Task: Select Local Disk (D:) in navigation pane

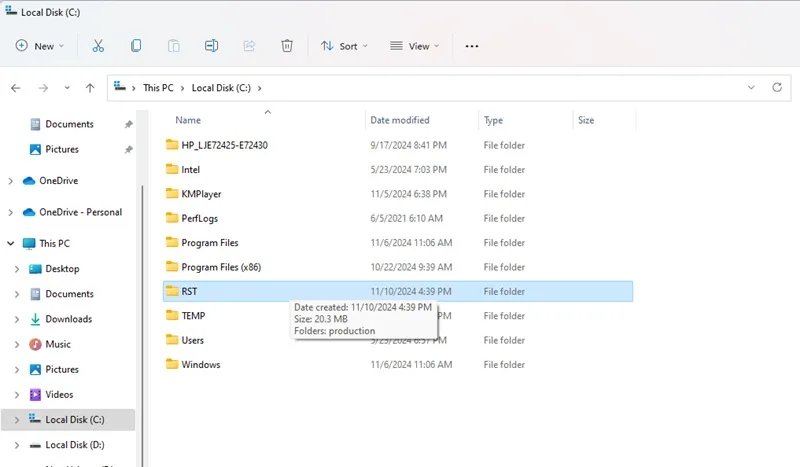Action: [74, 445]
